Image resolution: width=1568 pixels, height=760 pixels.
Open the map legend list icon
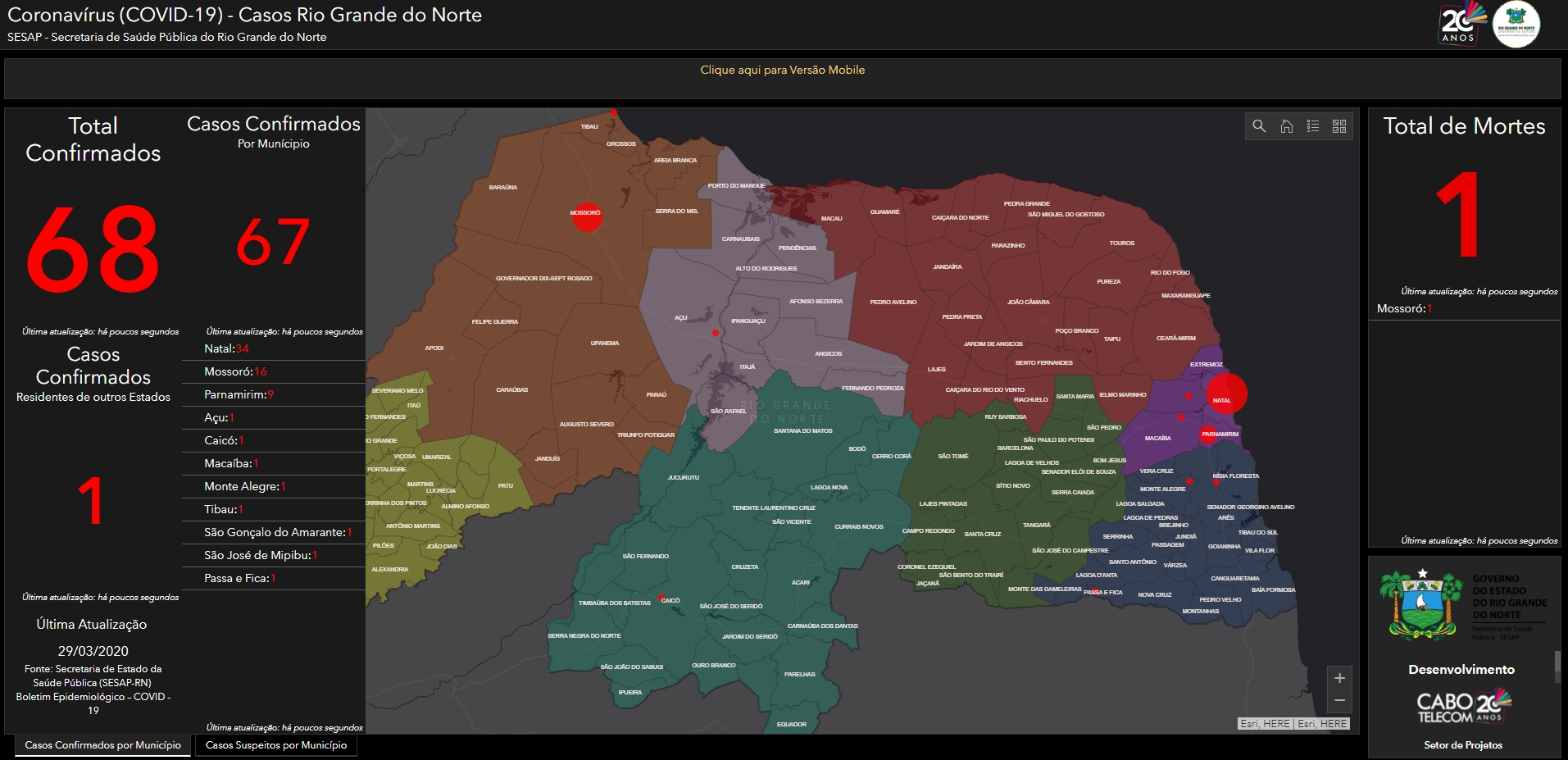[x=1313, y=126]
